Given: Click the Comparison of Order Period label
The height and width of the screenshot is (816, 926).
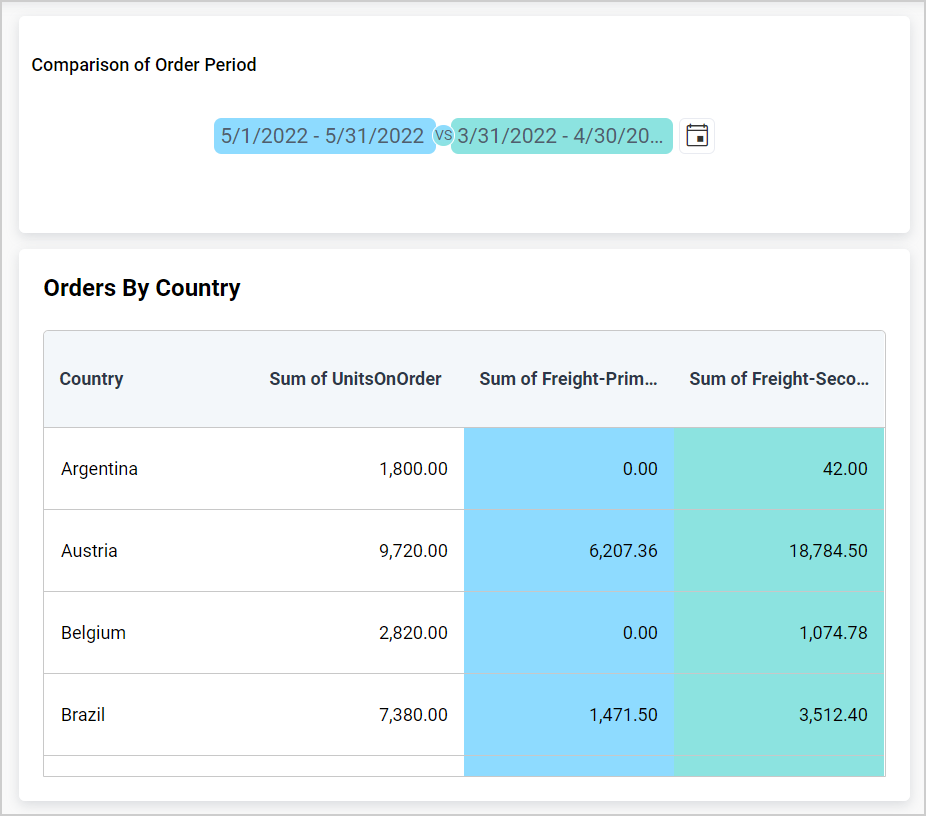Looking at the screenshot, I should tap(144, 65).
